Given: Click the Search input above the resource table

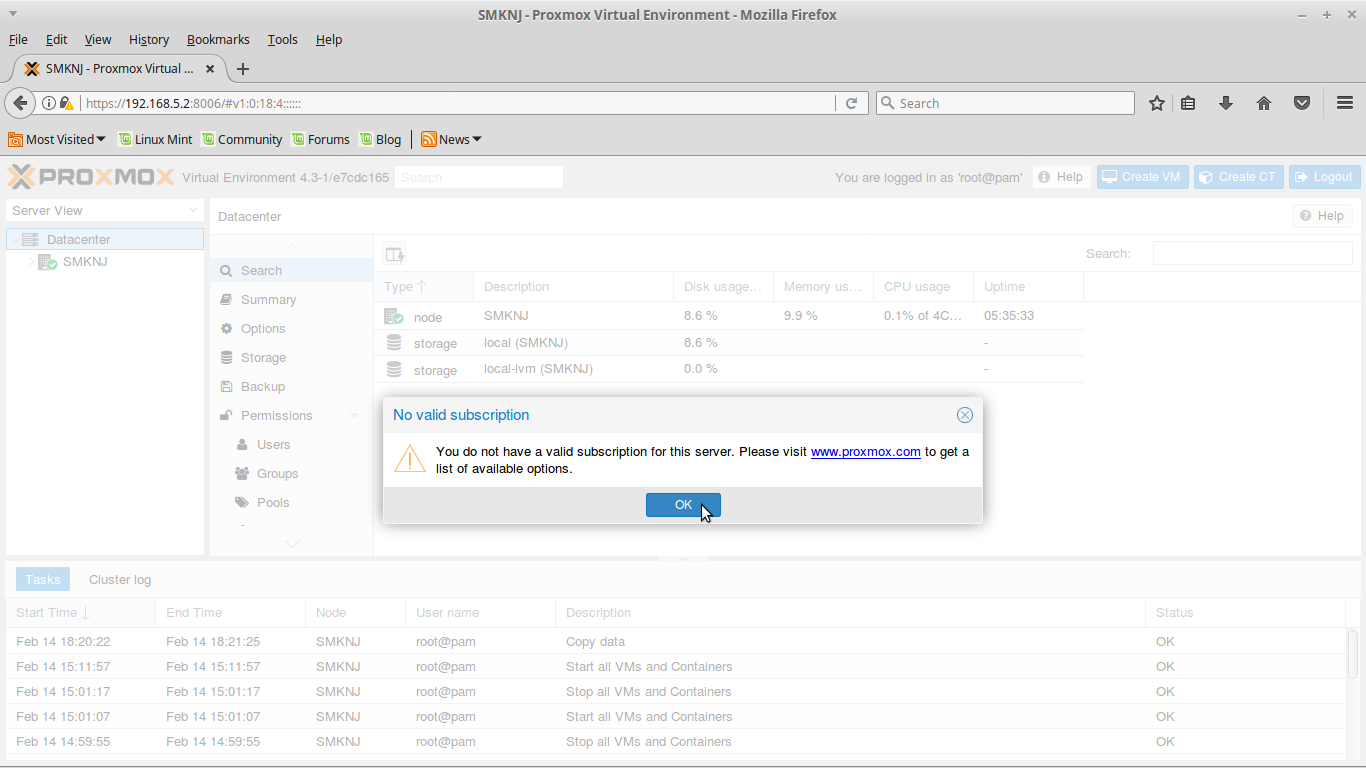Looking at the screenshot, I should click(1252, 254).
